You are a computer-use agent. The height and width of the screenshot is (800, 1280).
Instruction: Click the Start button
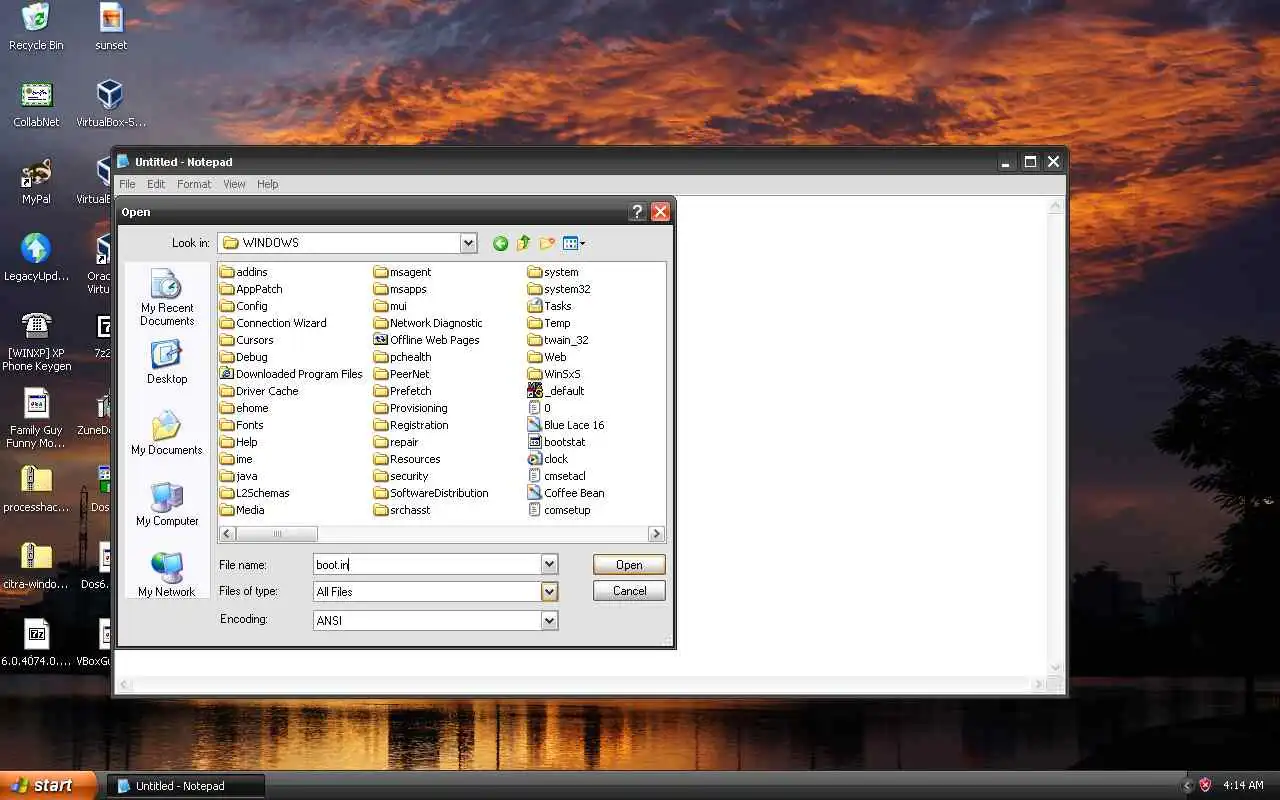point(48,786)
